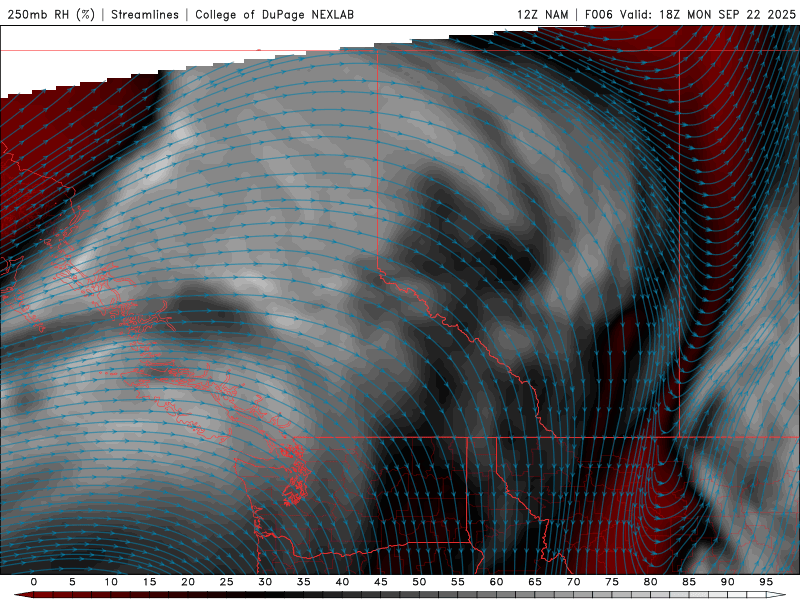Viewport: 800px width, 600px height.
Task: Click the color scale label "85"
Action: 689,582
